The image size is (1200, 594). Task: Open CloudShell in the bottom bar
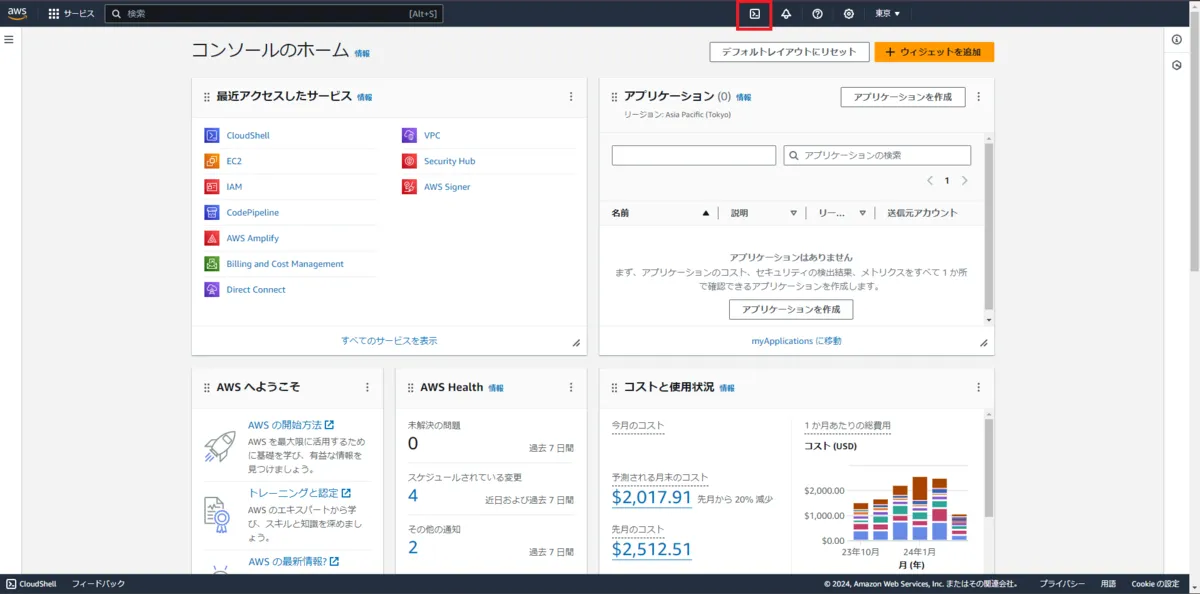(x=32, y=584)
